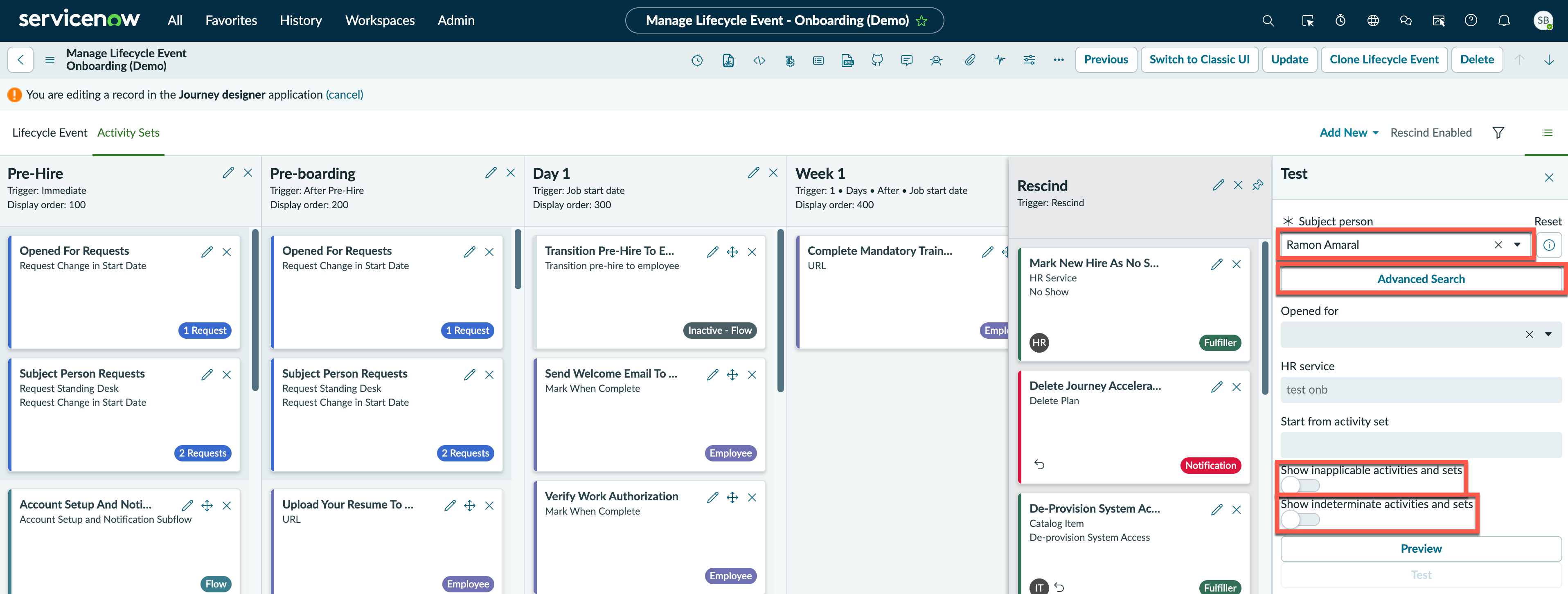Click the back arrow button
Screen dimensions: 1568x594
pos(21,60)
